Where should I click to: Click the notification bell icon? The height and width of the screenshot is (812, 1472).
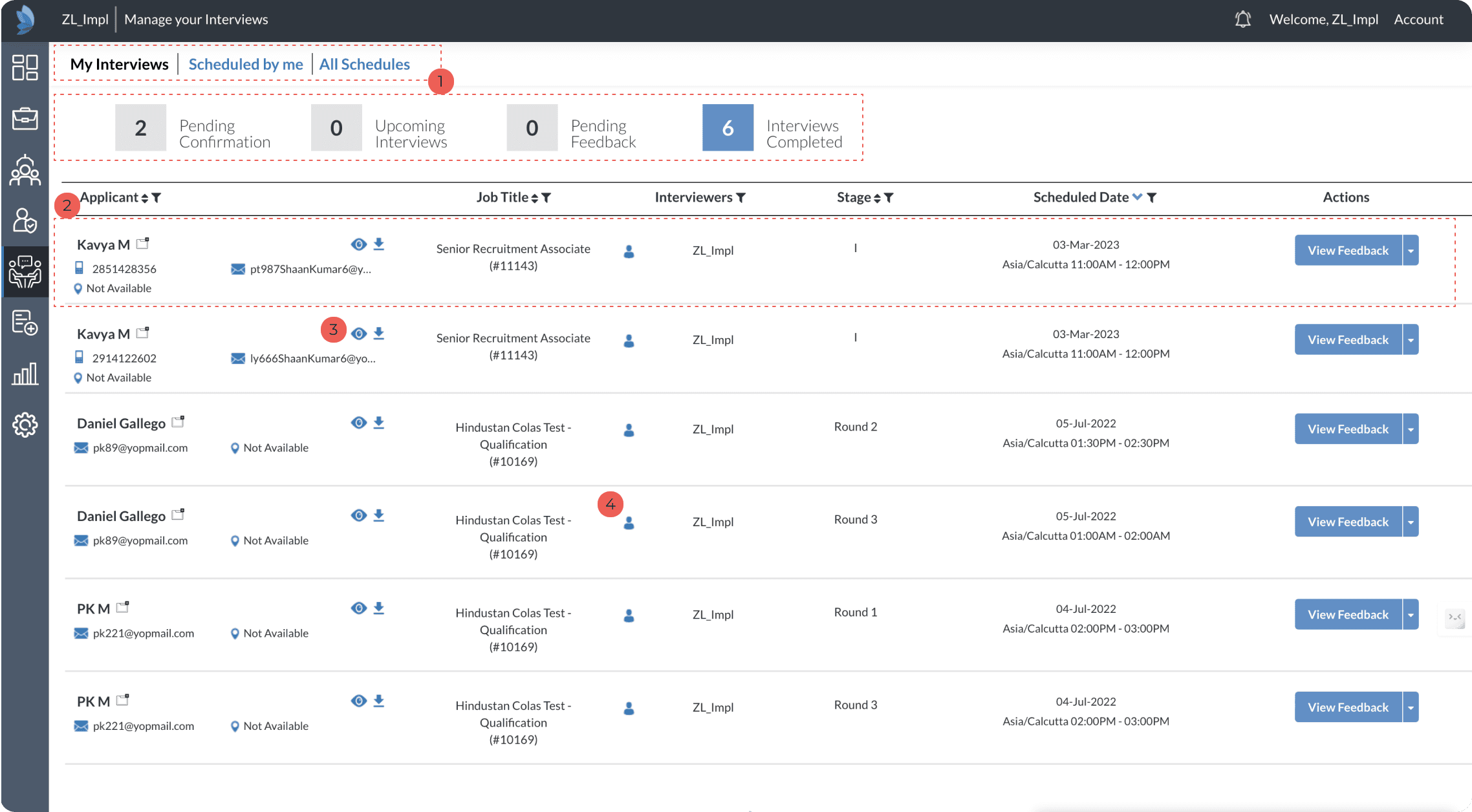pos(1242,19)
